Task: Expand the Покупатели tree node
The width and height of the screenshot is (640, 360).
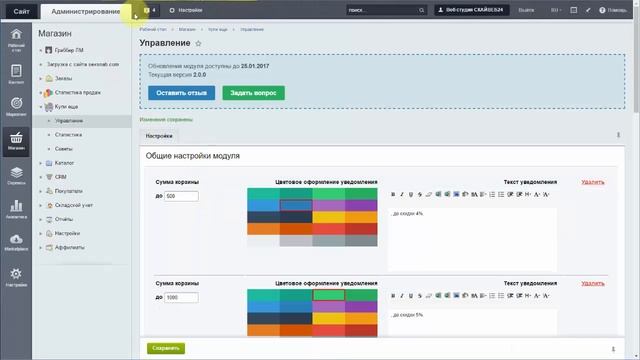Action: (x=40, y=191)
